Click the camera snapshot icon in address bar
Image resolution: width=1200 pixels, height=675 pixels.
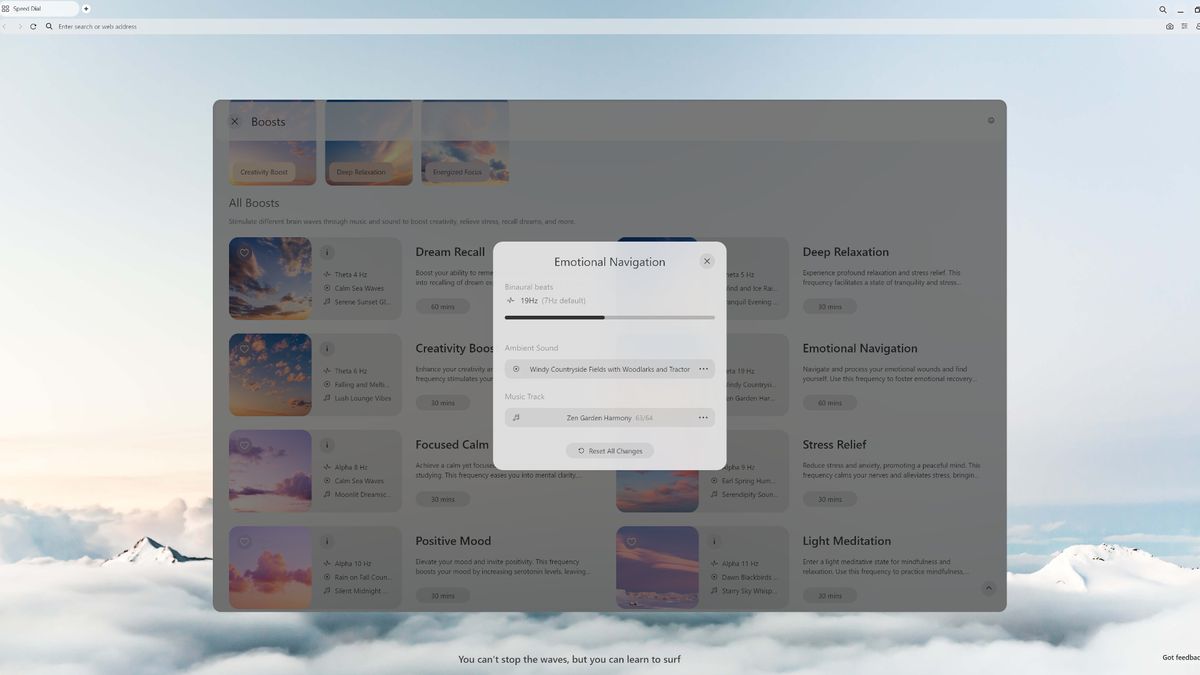1170,26
